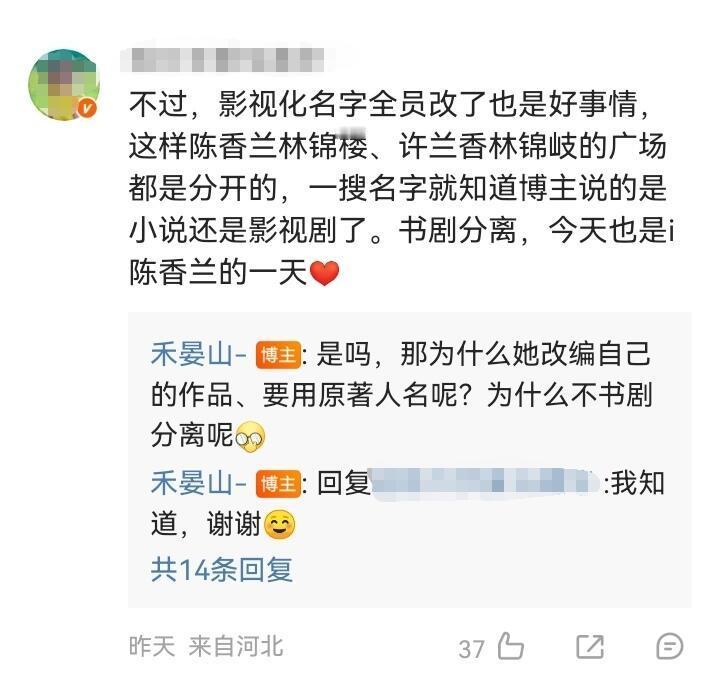Select main comment text starting 不过

click(402, 188)
